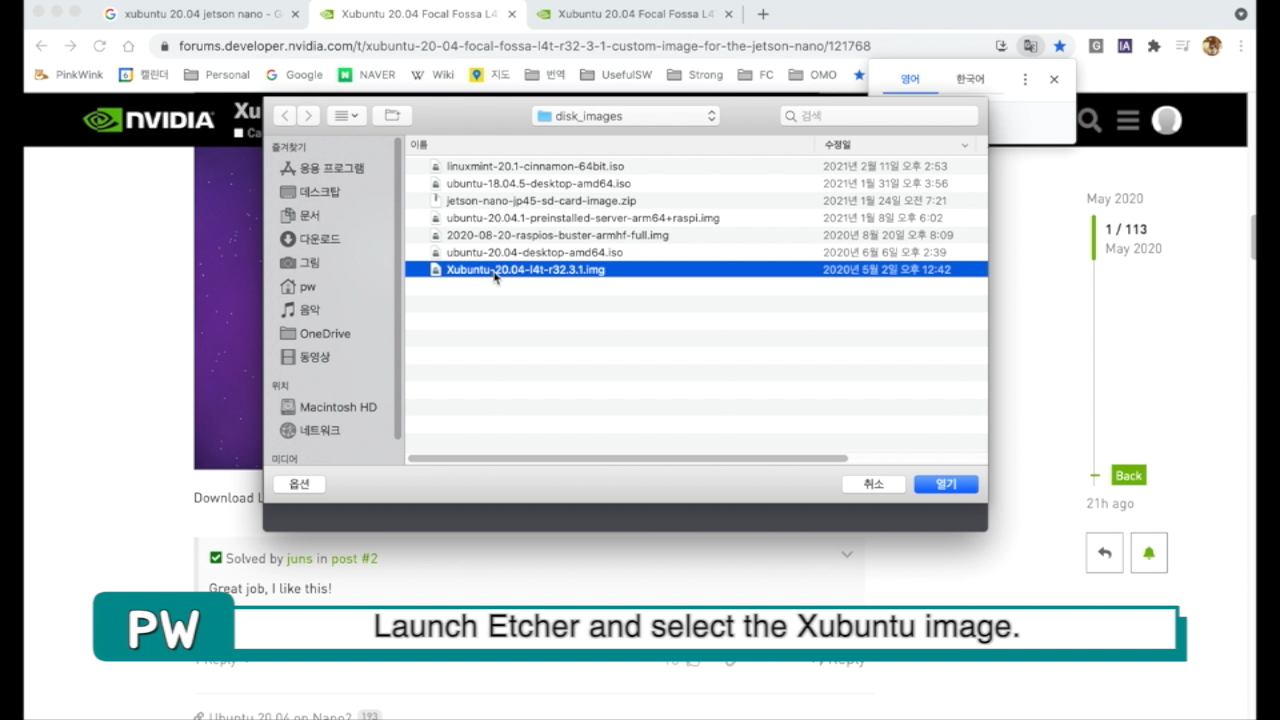The width and height of the screenshot is (1280, 720).
Task: Click the forums.developer.nvidia.com address bar
Action: (524, 46)
